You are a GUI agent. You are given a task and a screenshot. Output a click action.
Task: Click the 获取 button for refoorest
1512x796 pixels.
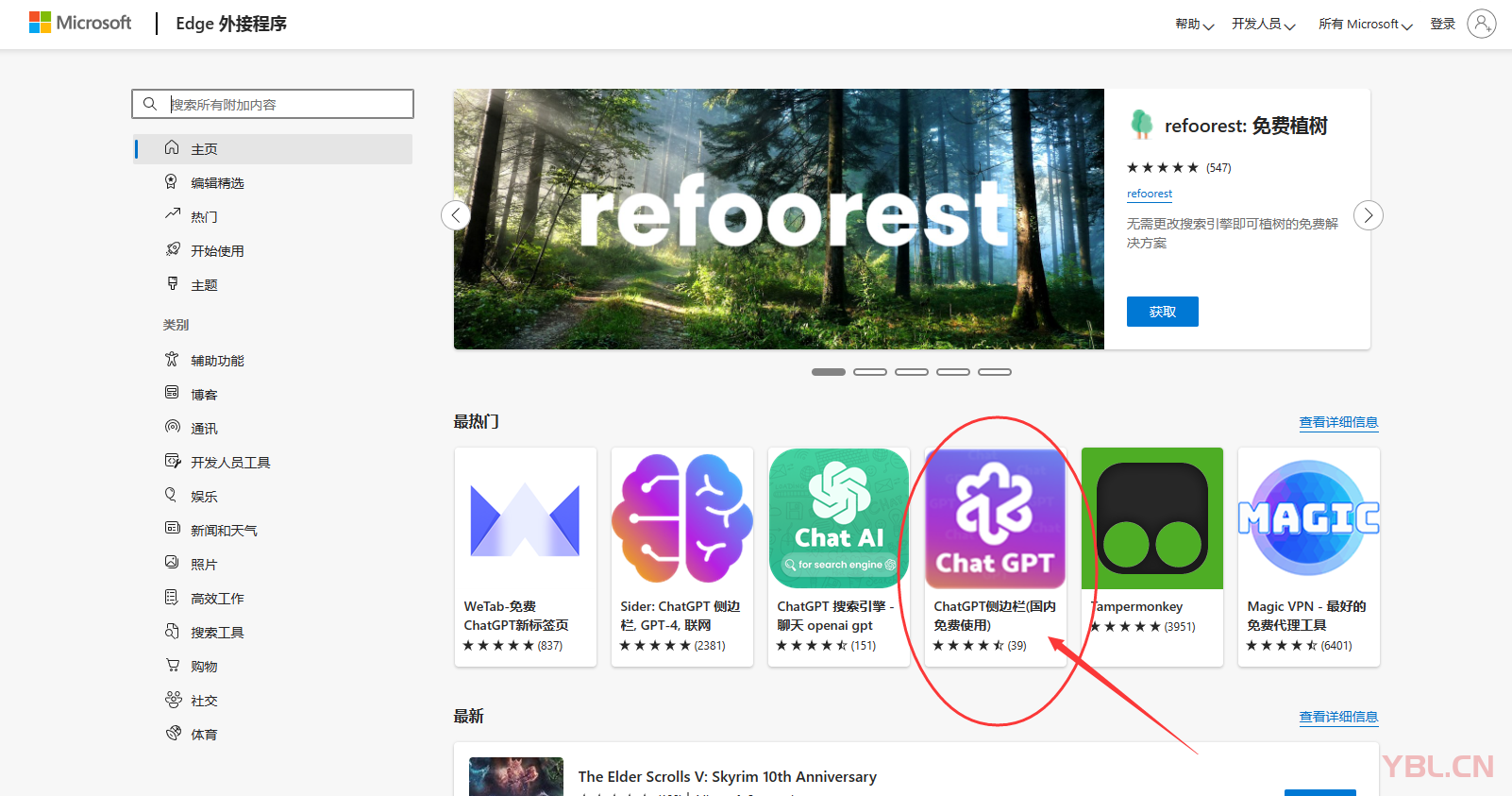click(1162, 312)
